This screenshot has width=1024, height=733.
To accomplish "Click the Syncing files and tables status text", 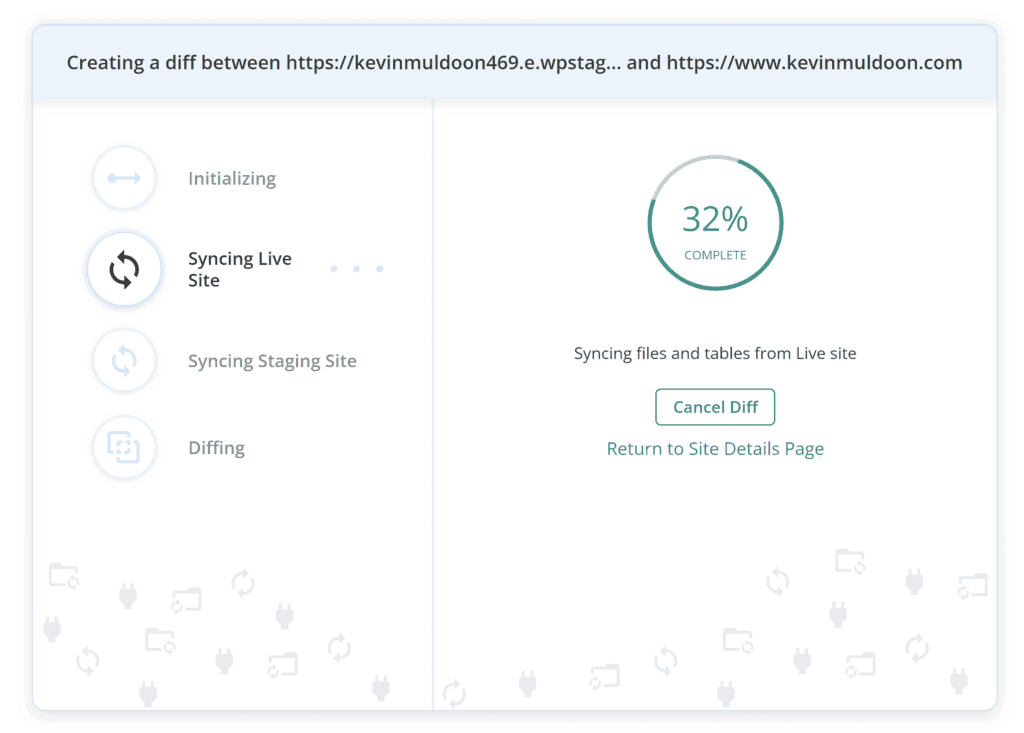I will coord(715,353).
